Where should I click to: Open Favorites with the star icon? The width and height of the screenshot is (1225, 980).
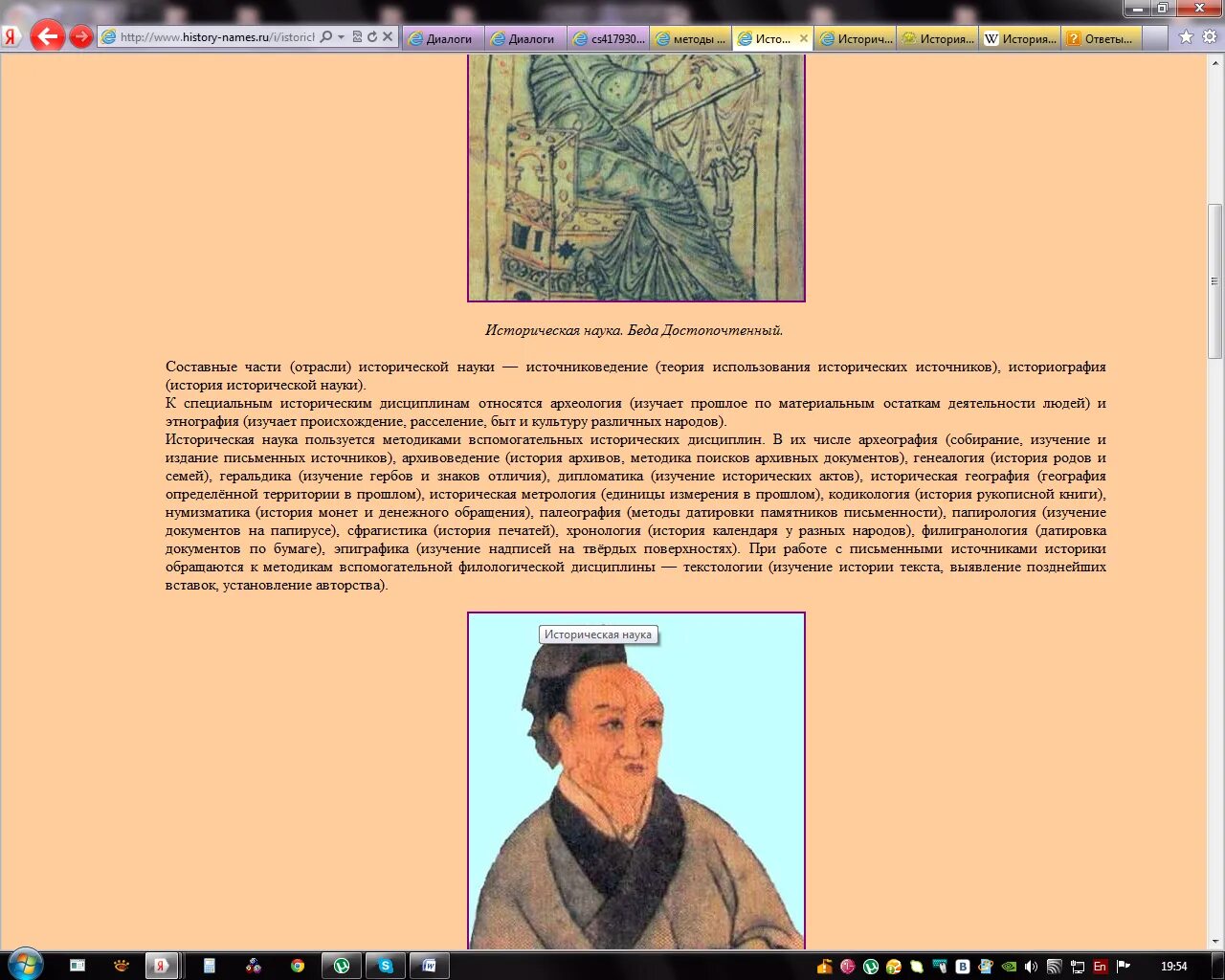point(1187,36)
